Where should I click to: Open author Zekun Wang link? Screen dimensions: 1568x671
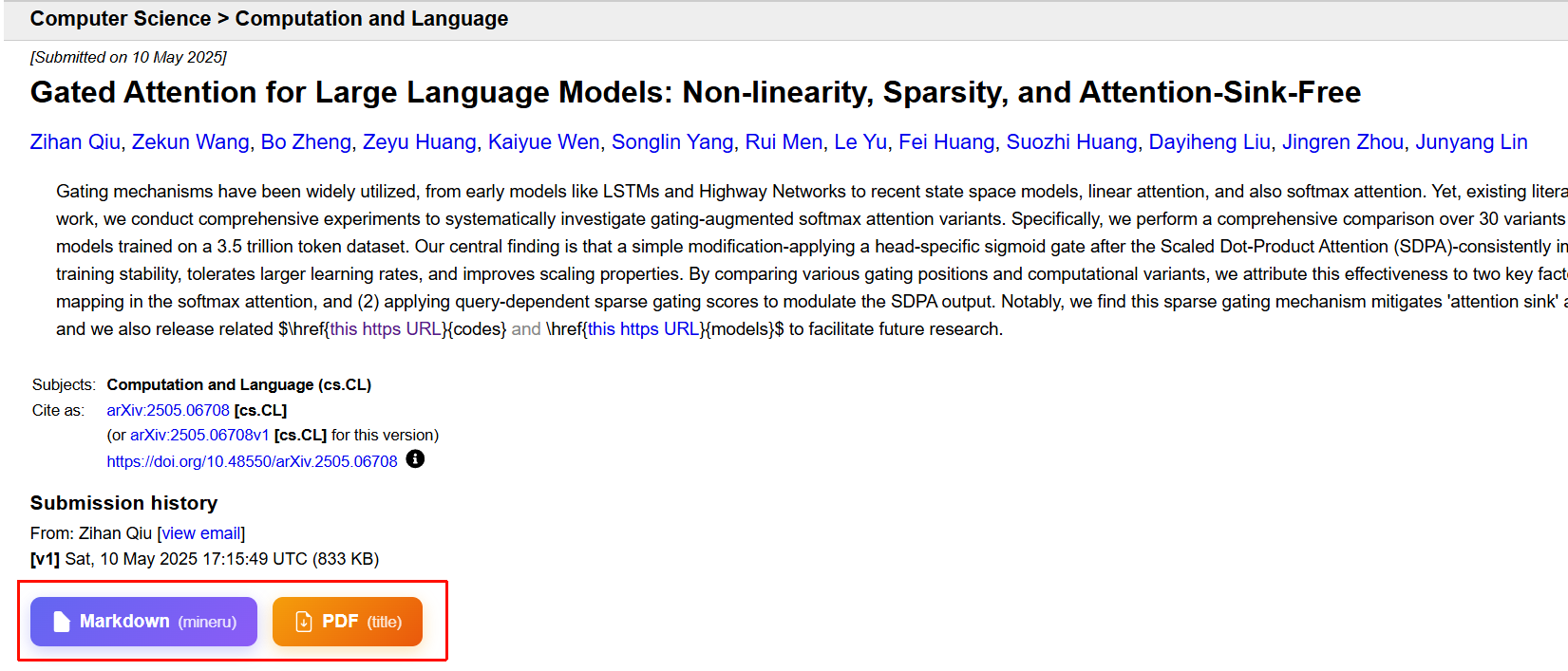click(x=191, y=141)
